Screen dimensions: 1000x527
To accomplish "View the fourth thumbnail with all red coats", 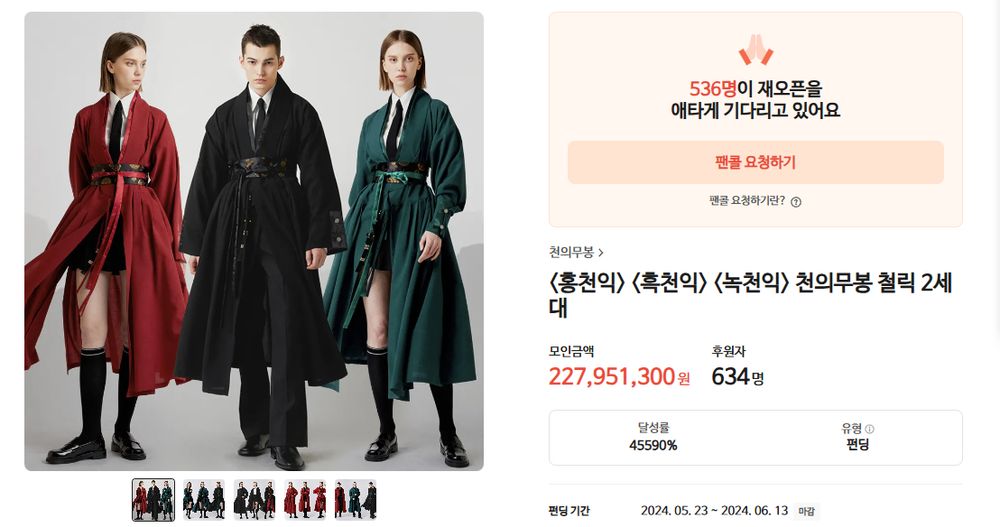I will point(305,500).
